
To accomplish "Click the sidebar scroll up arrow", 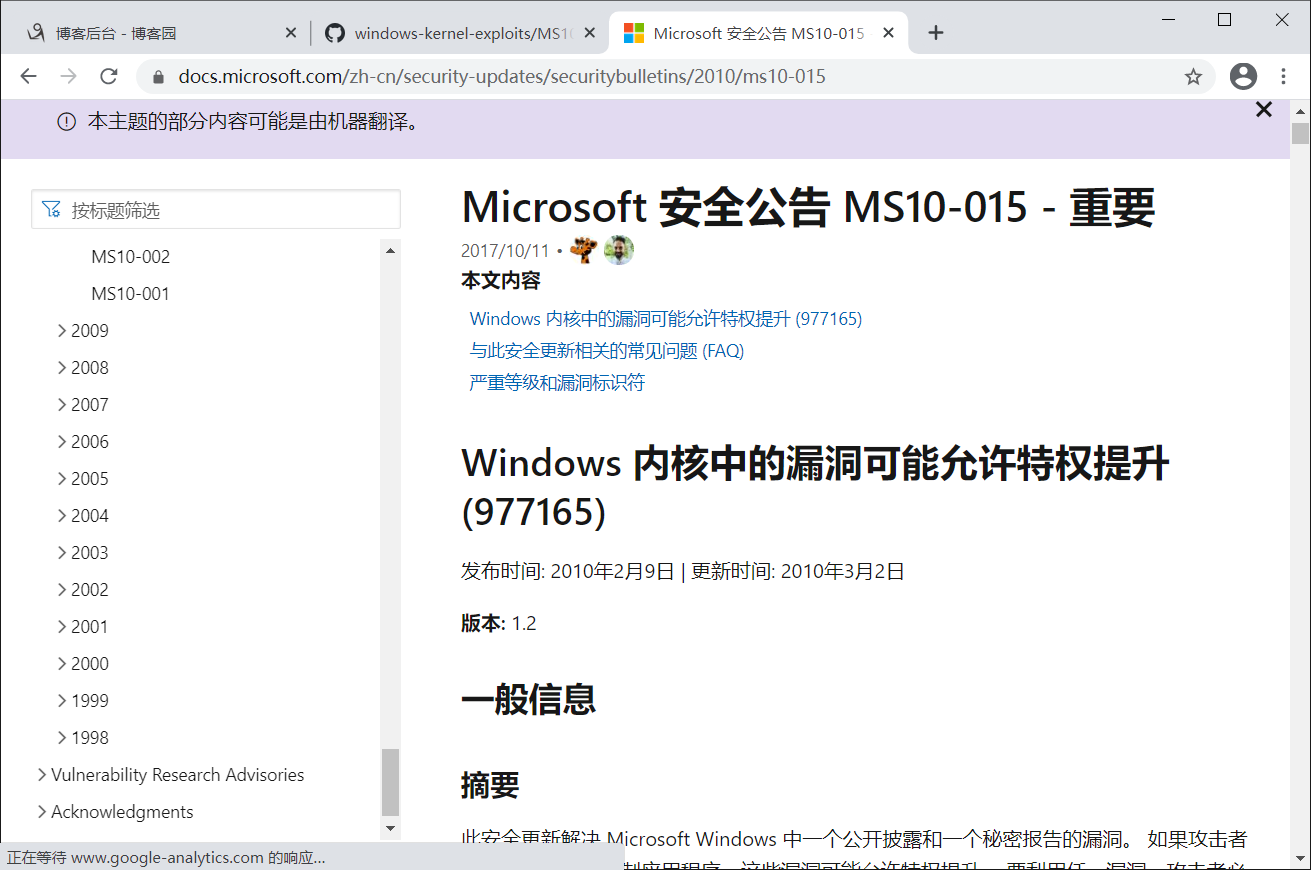I will click(x=390, y=250).
